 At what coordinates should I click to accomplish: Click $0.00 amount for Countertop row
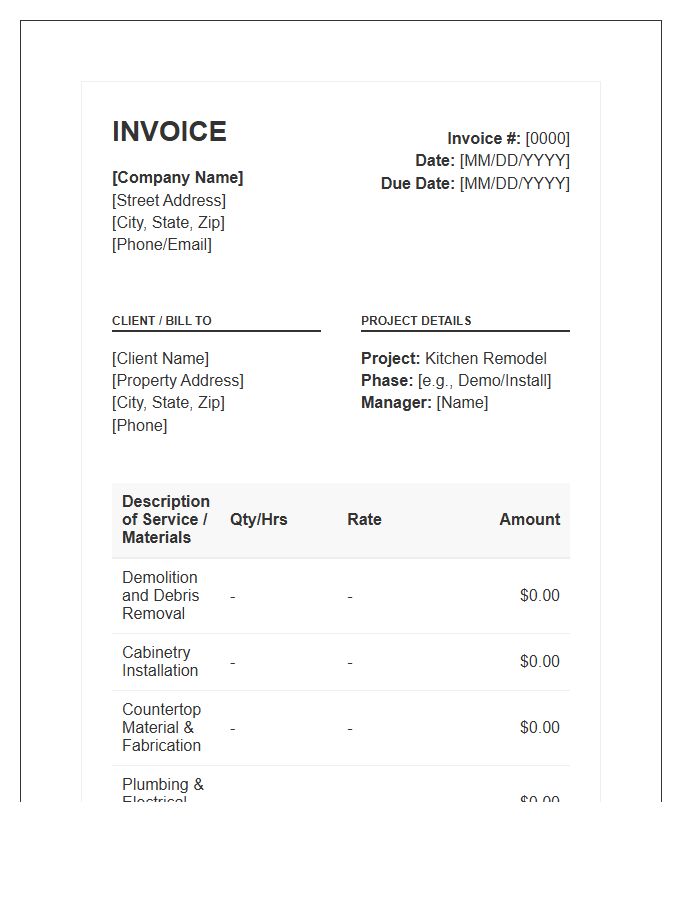click(540, 727)
